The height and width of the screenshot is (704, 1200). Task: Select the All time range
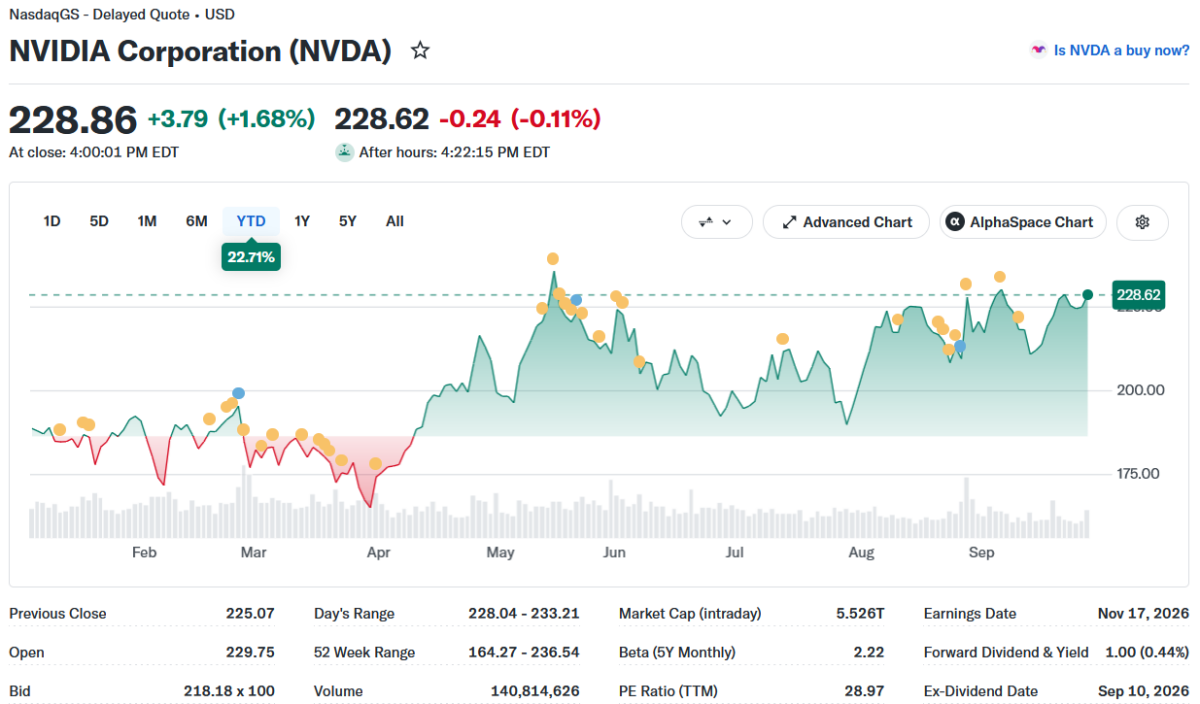click(395, 221)
